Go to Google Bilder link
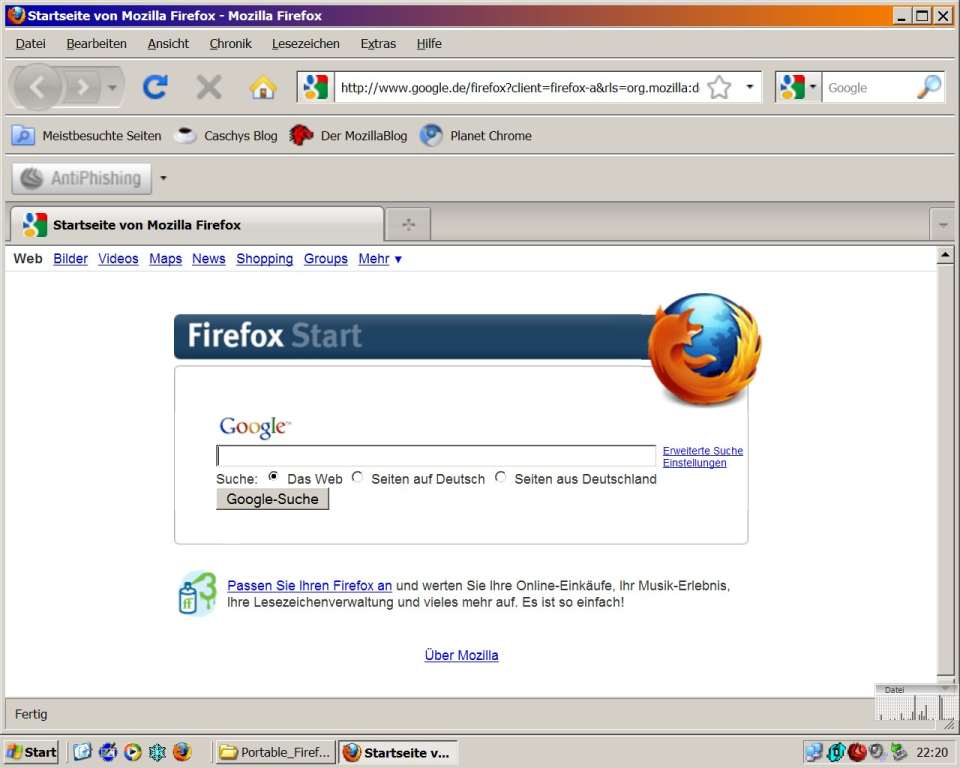Viewport: 960px width, 768px height. point(70,258)
